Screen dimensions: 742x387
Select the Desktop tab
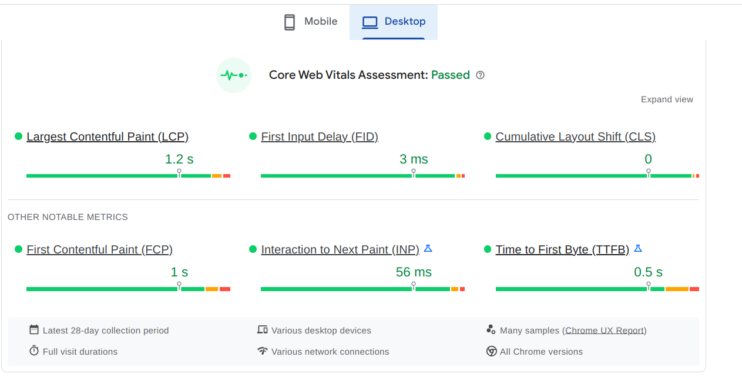(x=394, y=22)
